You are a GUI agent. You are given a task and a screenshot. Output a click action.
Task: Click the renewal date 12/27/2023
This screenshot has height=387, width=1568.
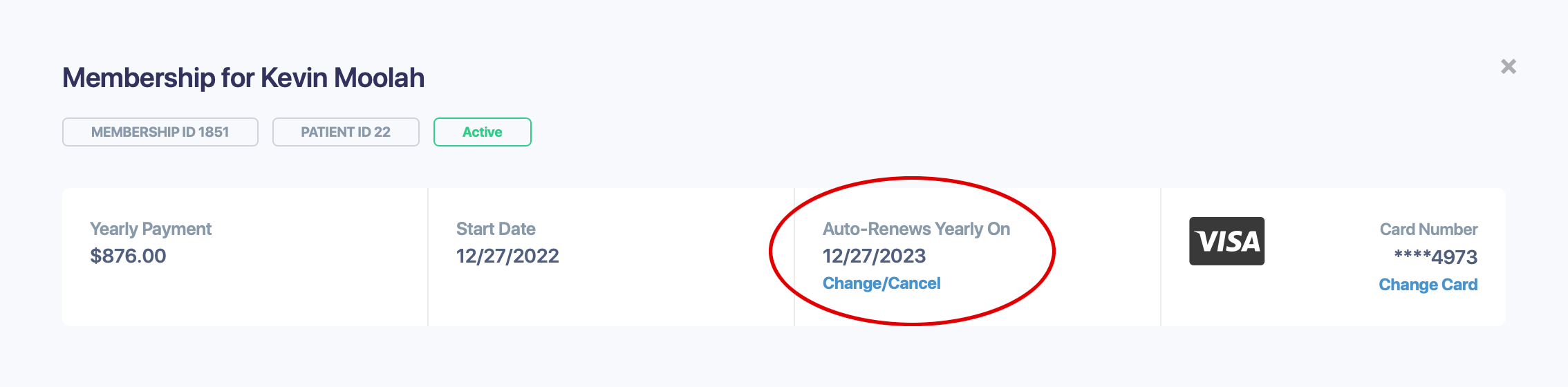pos(874,256)
